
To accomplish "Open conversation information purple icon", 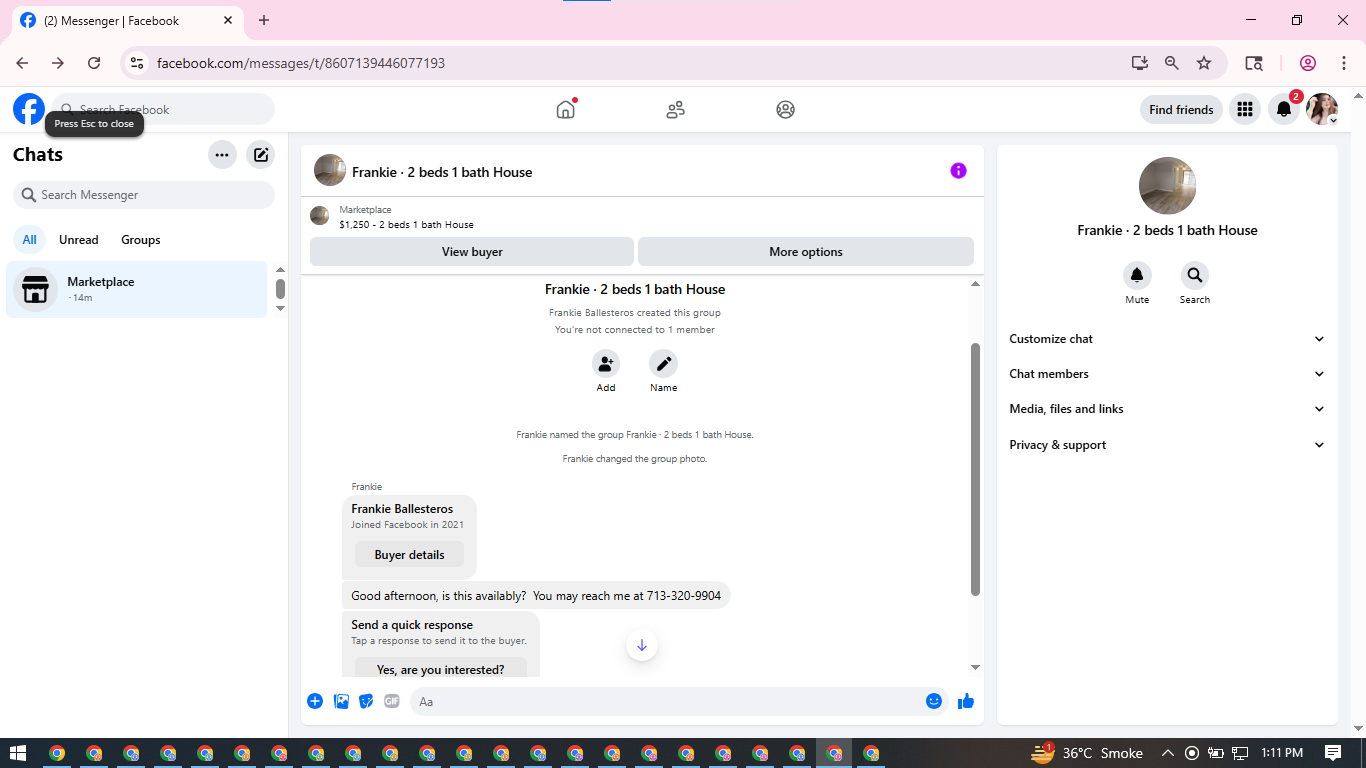I will coord(958,171).
